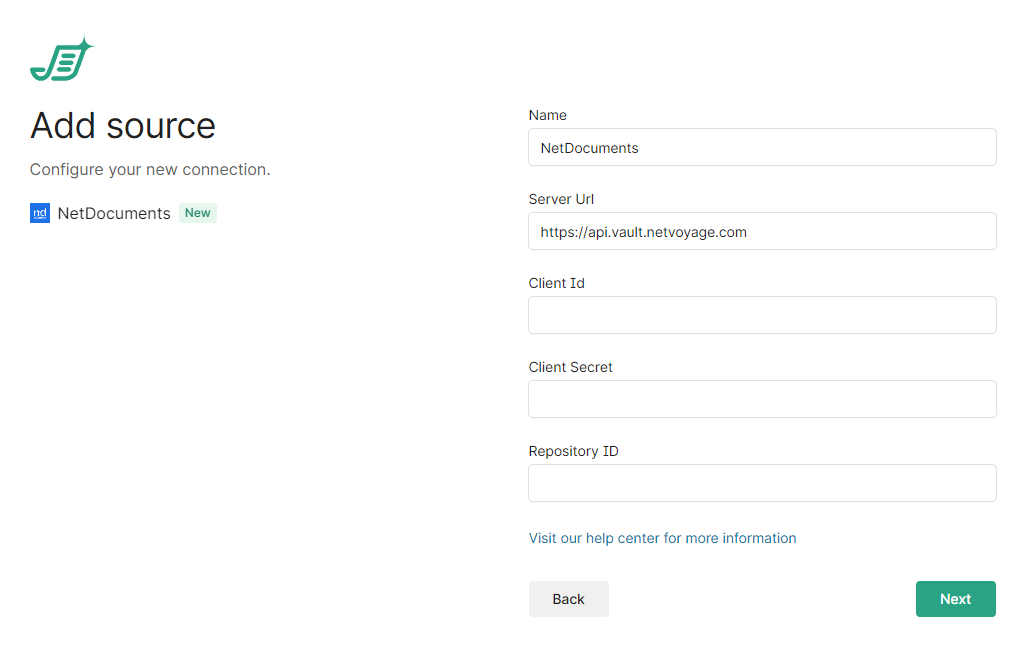
Task: Click the Client Id label
Action: [x=556, y=283]
